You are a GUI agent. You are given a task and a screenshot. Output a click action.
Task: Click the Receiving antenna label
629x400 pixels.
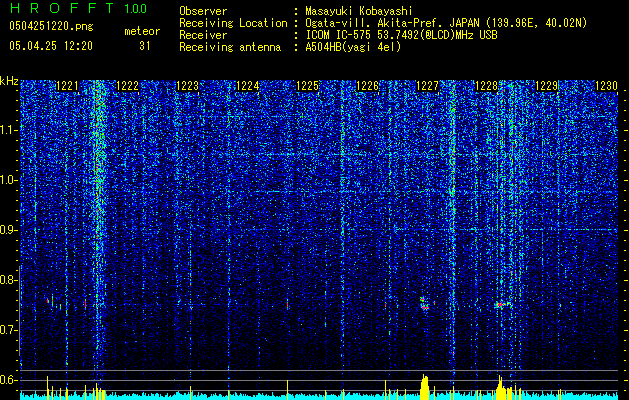point(230,47)
